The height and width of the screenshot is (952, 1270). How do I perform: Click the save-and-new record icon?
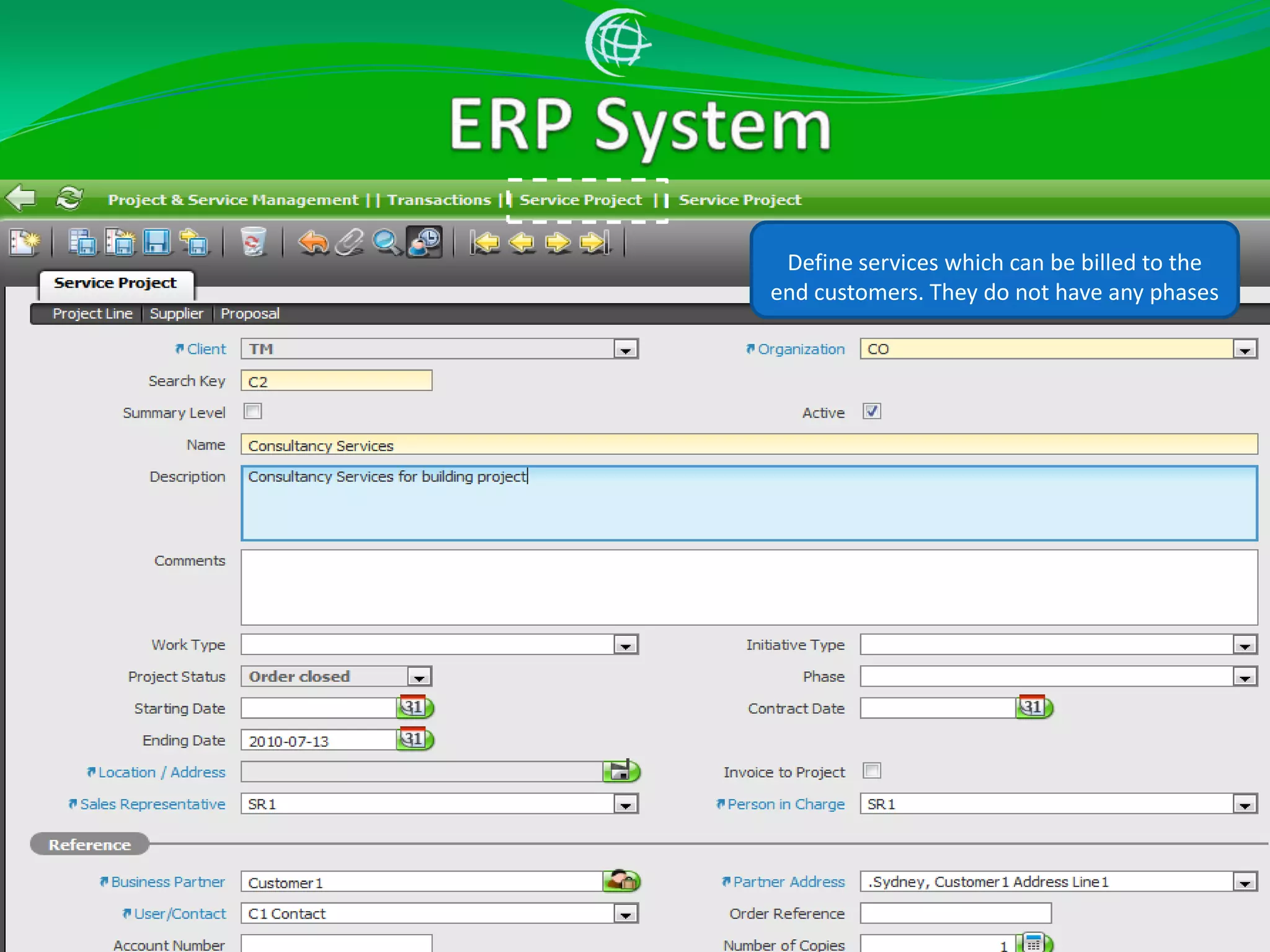[120, 242]
